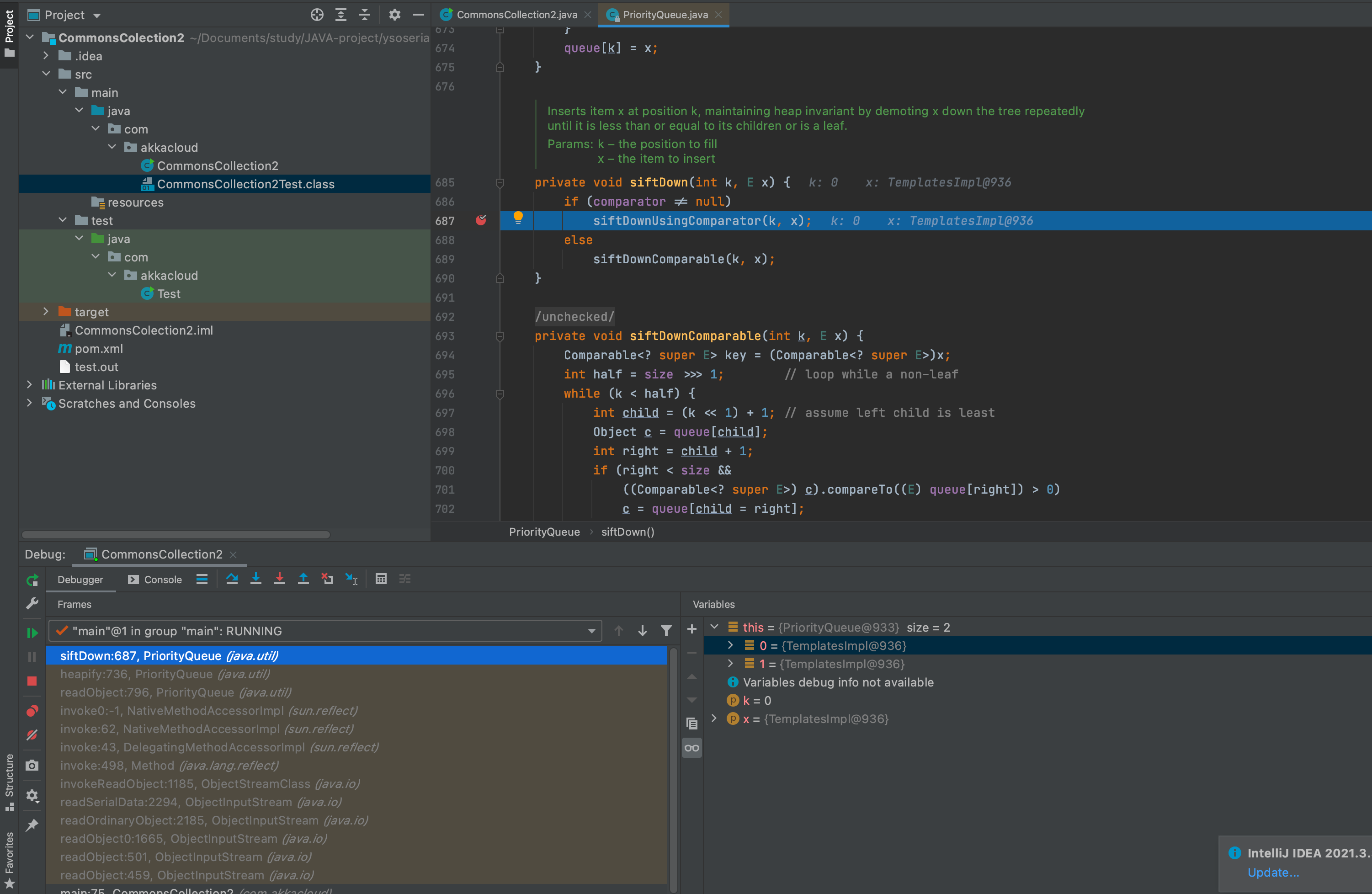Switch to CommonsCollection2.java tab
Viewport: 1372px width, 894px height.
(516, 15)
